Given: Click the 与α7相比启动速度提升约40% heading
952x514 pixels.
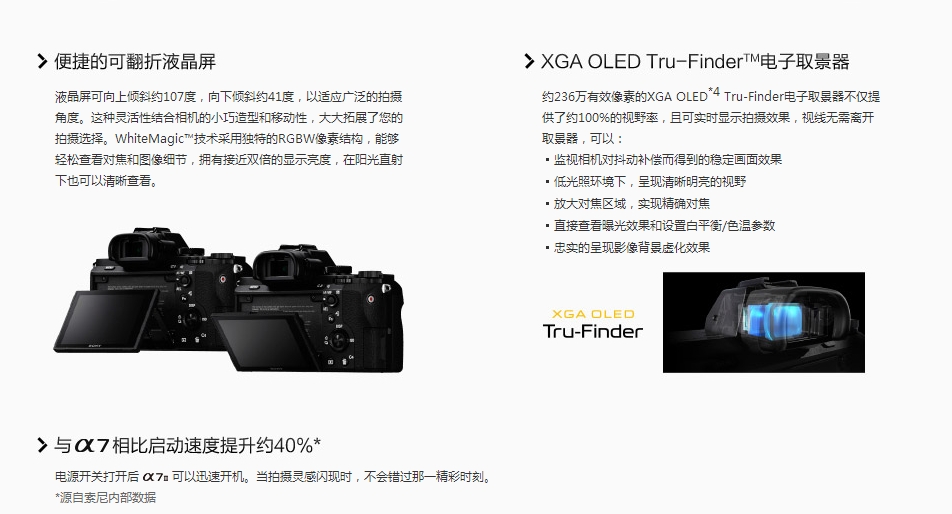Looking at the screenshot, I should [x=187, y=445].
